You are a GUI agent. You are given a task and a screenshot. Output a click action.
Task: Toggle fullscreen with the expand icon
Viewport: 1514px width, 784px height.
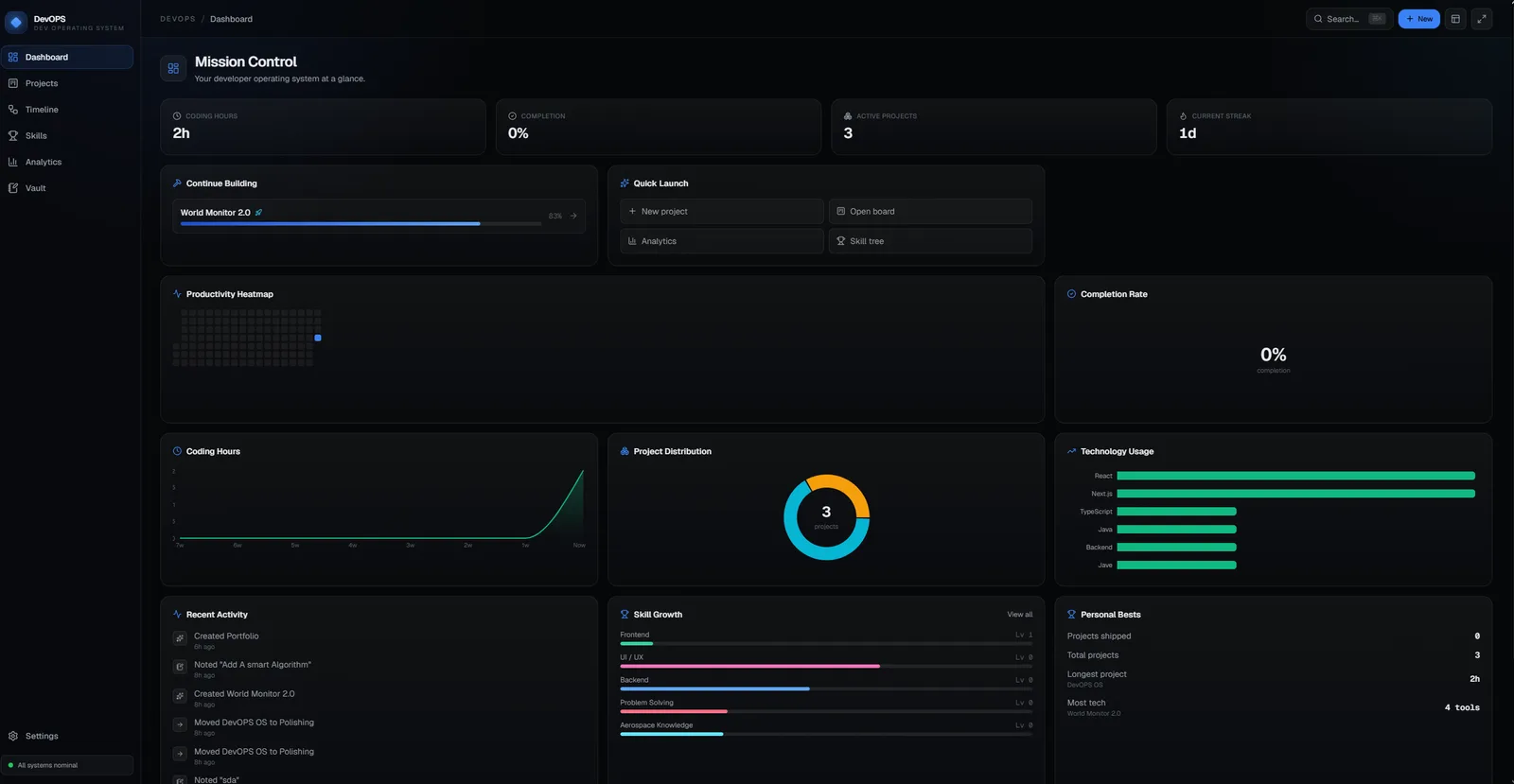(x=1482, y=19)
